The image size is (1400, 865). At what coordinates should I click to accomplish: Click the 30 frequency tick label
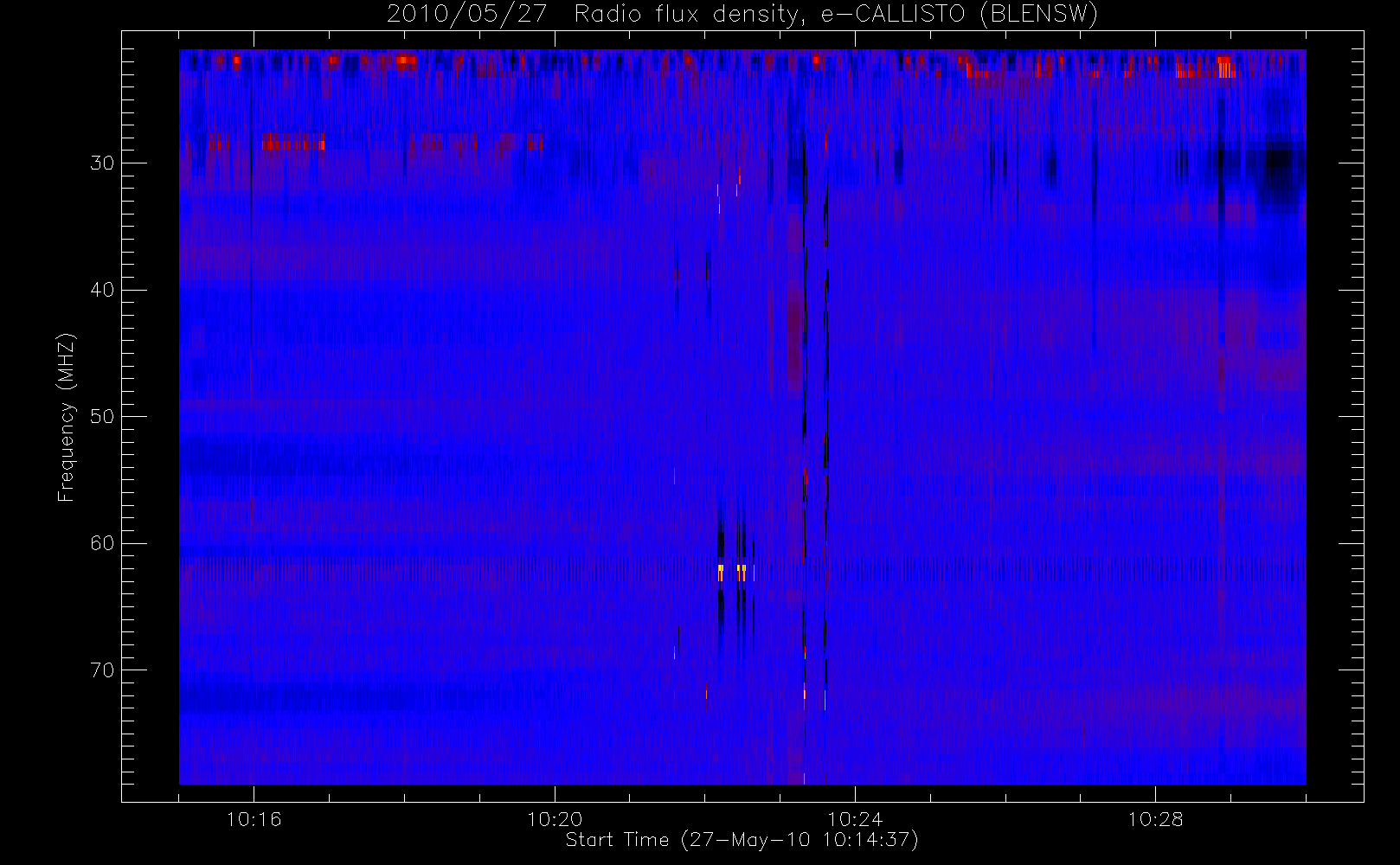pos(102,163)
